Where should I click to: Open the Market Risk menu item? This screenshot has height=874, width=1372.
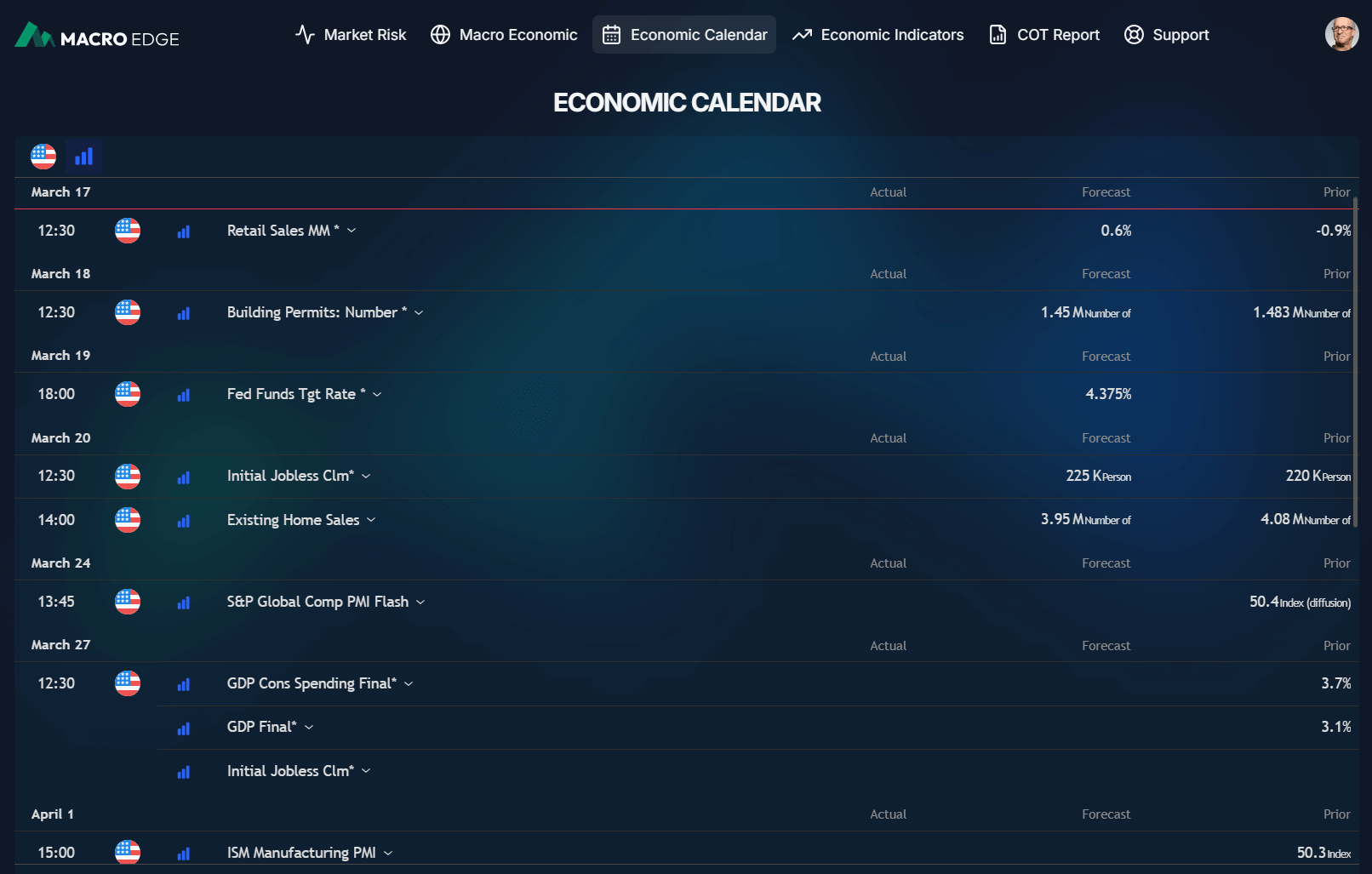point(351,35)
